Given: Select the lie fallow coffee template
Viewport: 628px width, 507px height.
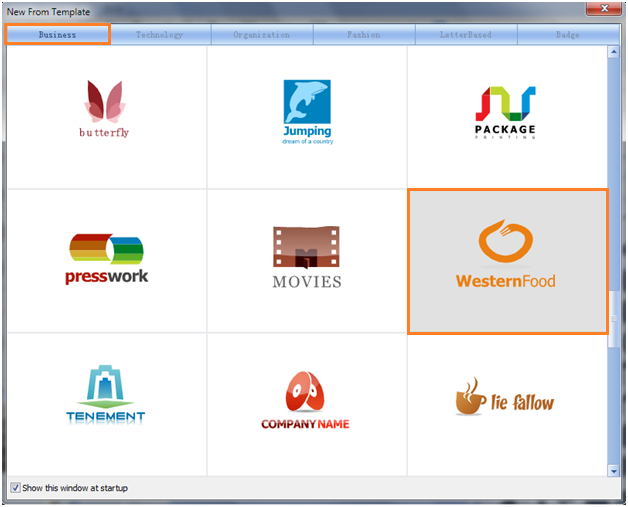Looking at the screenshot, I should coord(507,404).
